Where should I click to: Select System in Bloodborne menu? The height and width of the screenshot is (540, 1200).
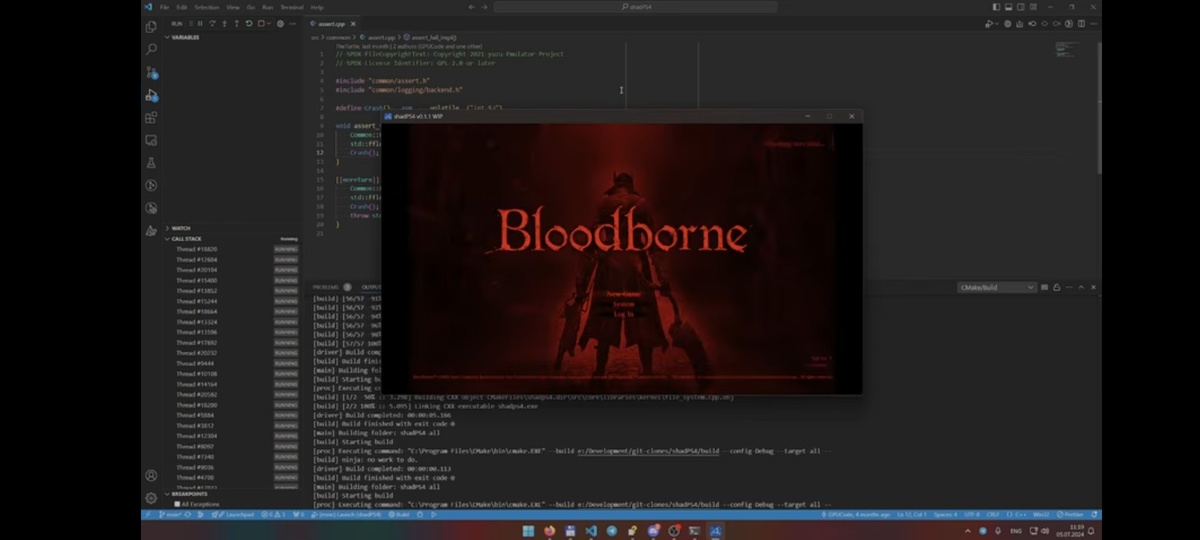(623, 303)
